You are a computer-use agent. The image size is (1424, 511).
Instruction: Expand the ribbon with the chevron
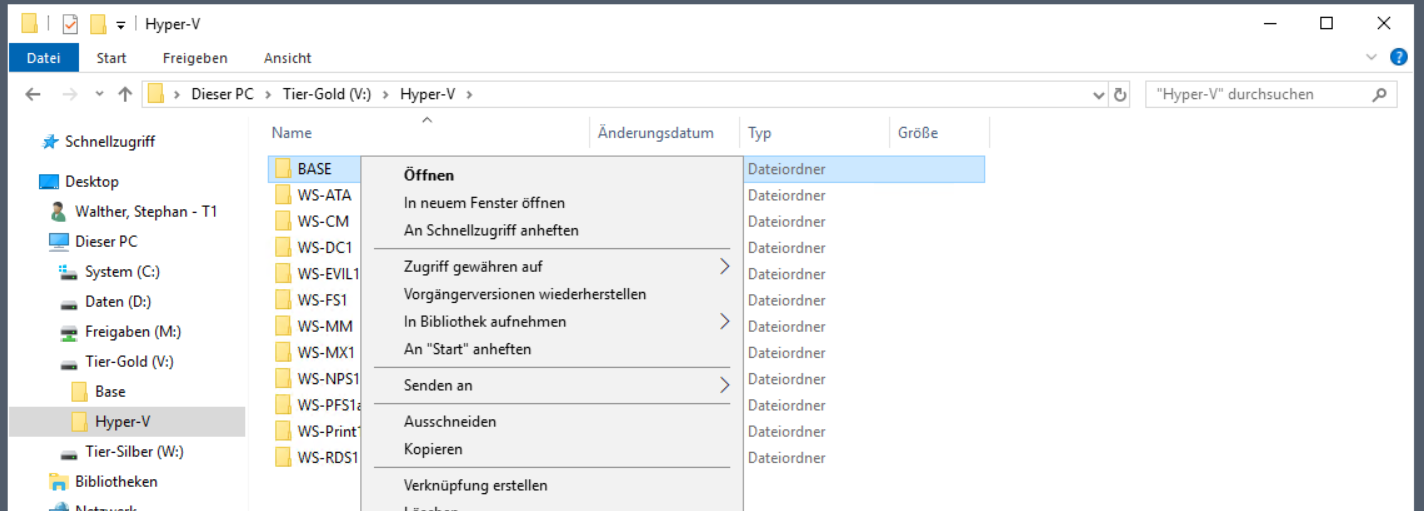[1372, 58]
